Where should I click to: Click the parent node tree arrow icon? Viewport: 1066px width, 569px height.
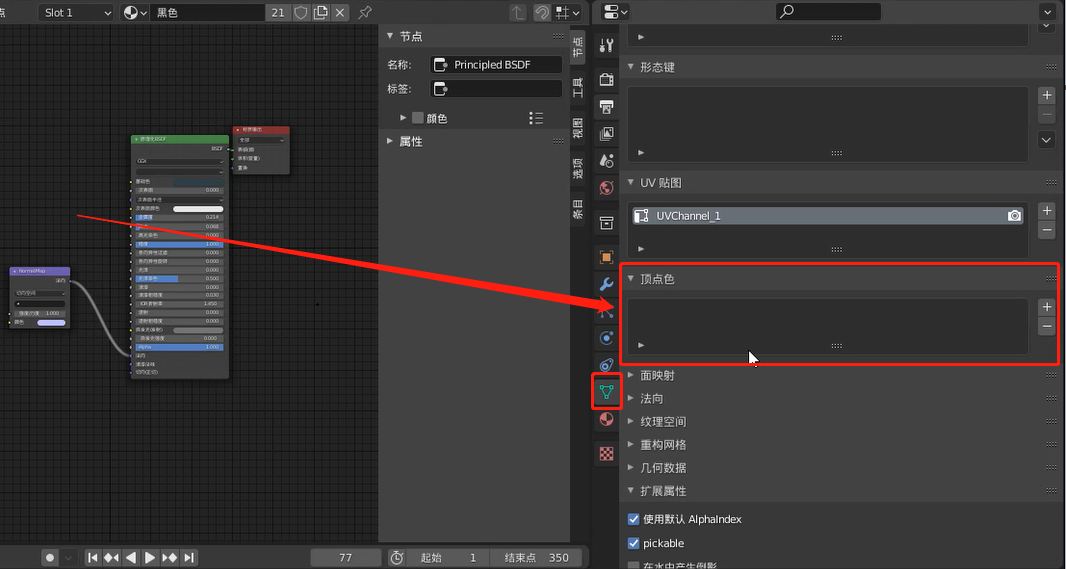point(518,12)
